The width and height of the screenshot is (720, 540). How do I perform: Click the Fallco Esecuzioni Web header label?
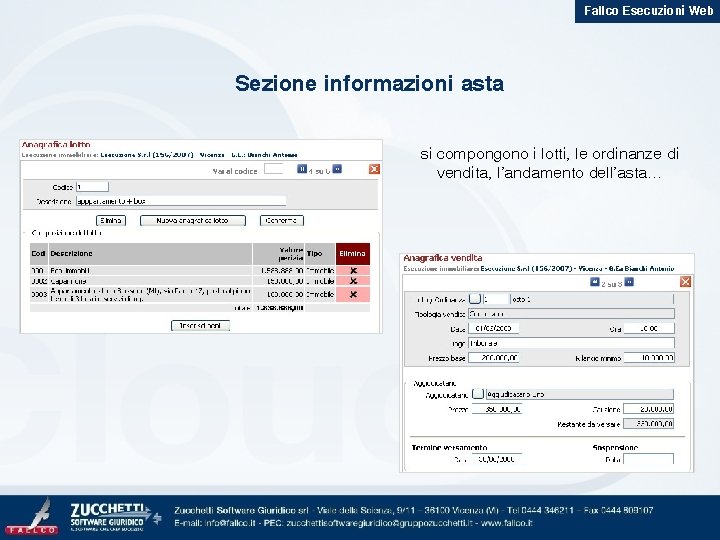648,10
